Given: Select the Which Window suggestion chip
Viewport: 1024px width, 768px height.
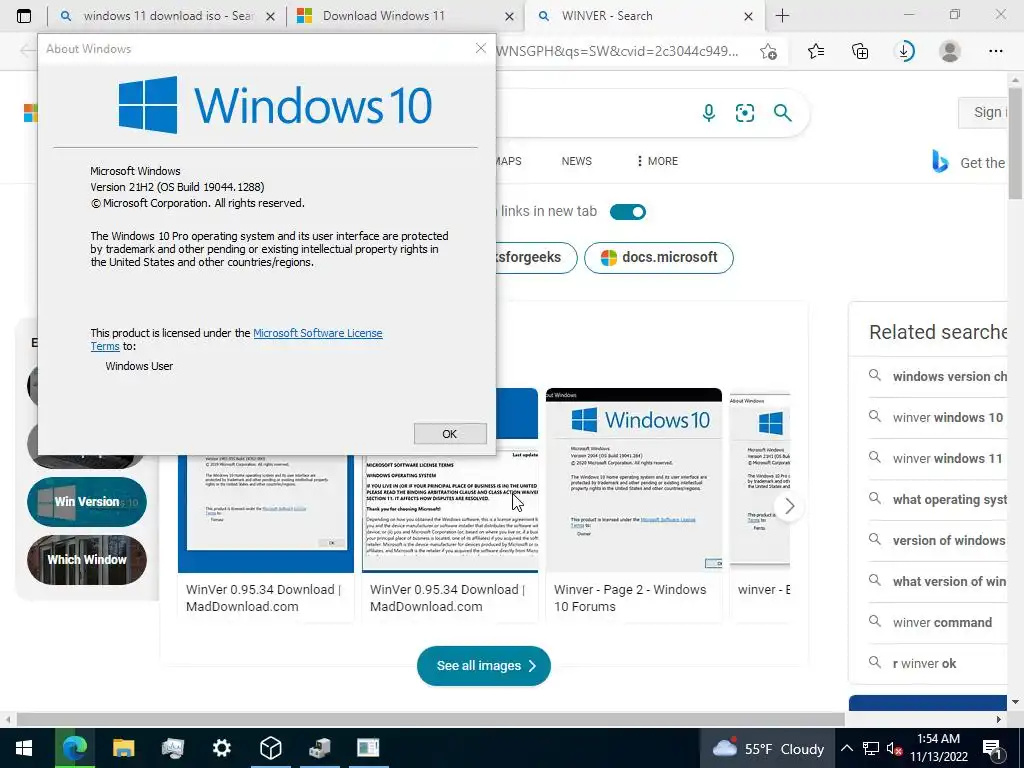Looking at the screenshot, I should pyautogui.click(x=87, y=560).
